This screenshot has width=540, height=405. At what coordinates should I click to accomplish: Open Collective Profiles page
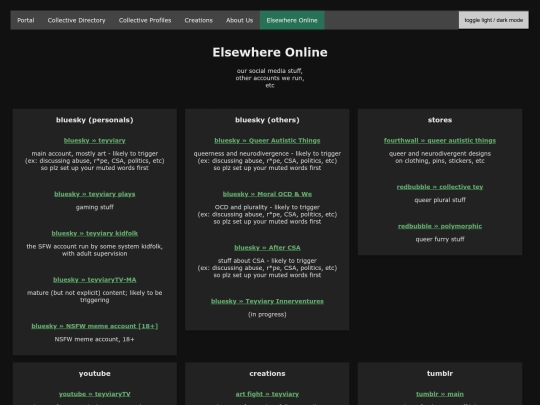pos(145,20)
